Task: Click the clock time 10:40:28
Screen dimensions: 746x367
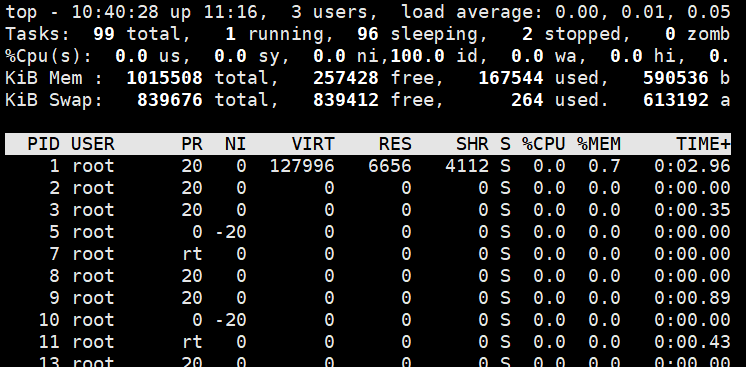Action: (115, 12)
